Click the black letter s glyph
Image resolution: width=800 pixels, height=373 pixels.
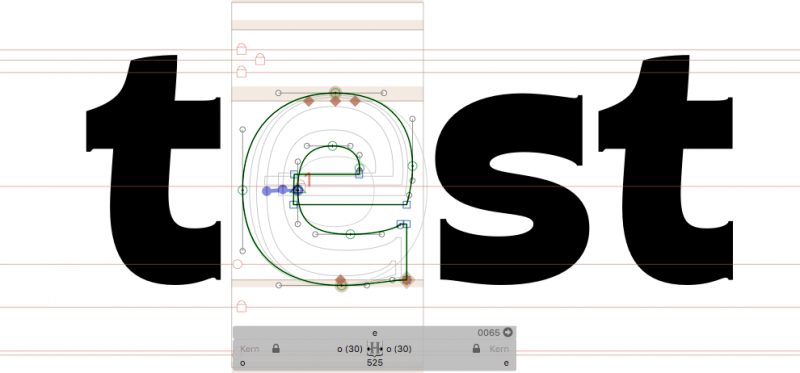[x=514, y=189]
